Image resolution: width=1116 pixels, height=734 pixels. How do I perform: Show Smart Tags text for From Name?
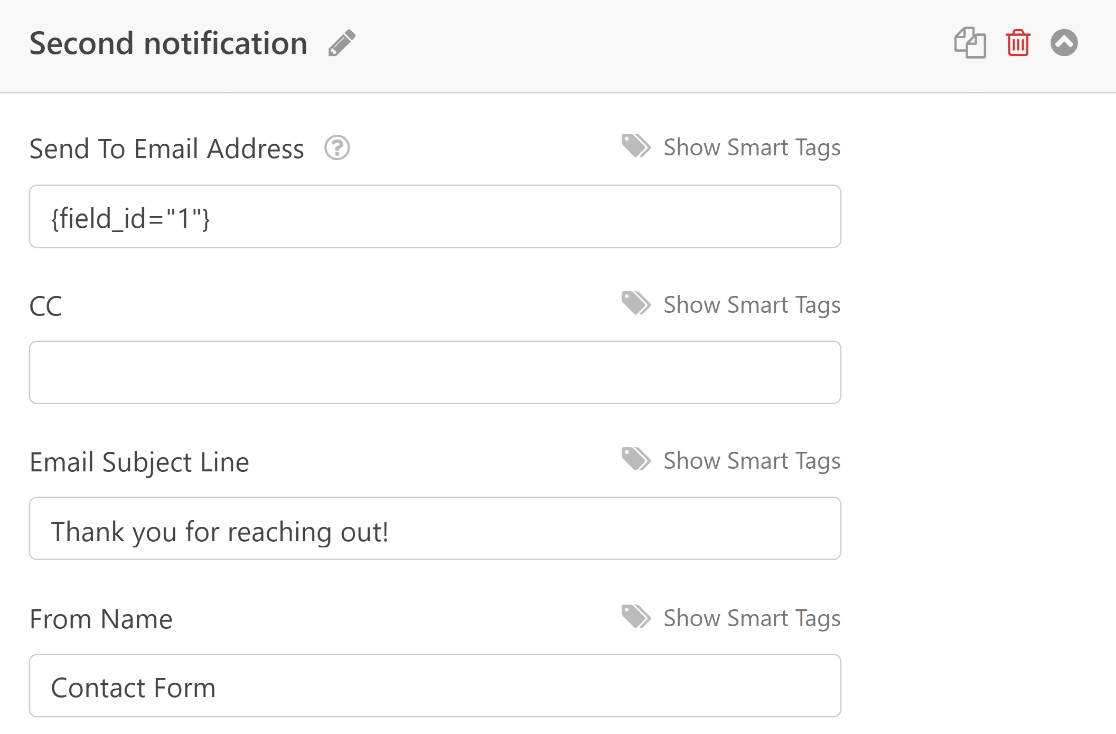(752, 618)
